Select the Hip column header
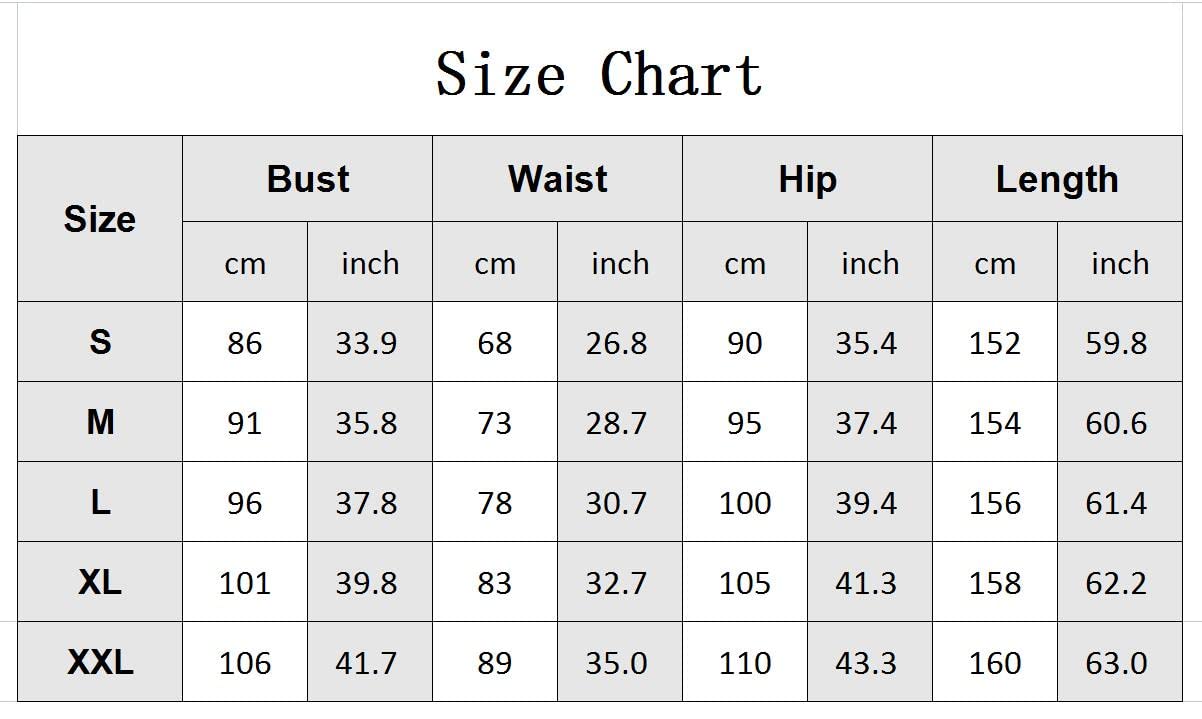The image size is (1202, 719). [x=807, y=179]
